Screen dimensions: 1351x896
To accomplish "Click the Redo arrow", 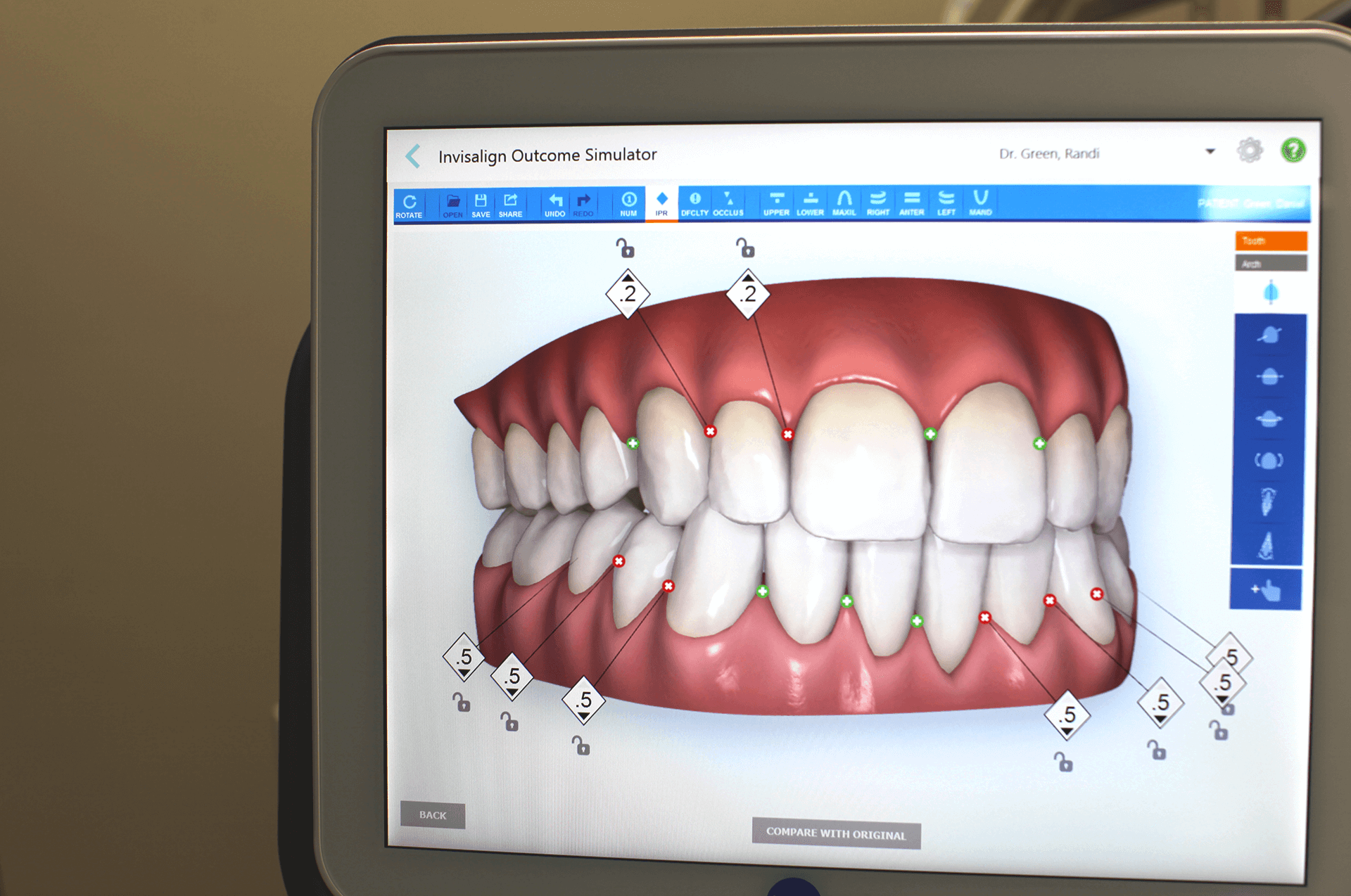I will pyautogui.click(x=583, y=205).
